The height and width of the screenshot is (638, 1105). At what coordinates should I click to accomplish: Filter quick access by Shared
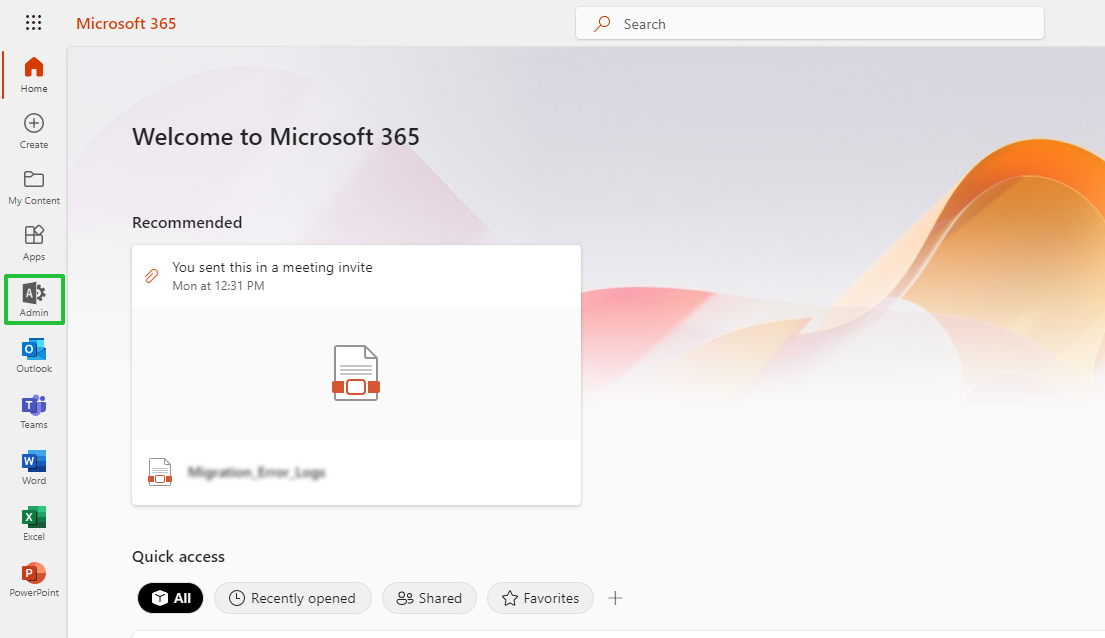click(429, 598)
